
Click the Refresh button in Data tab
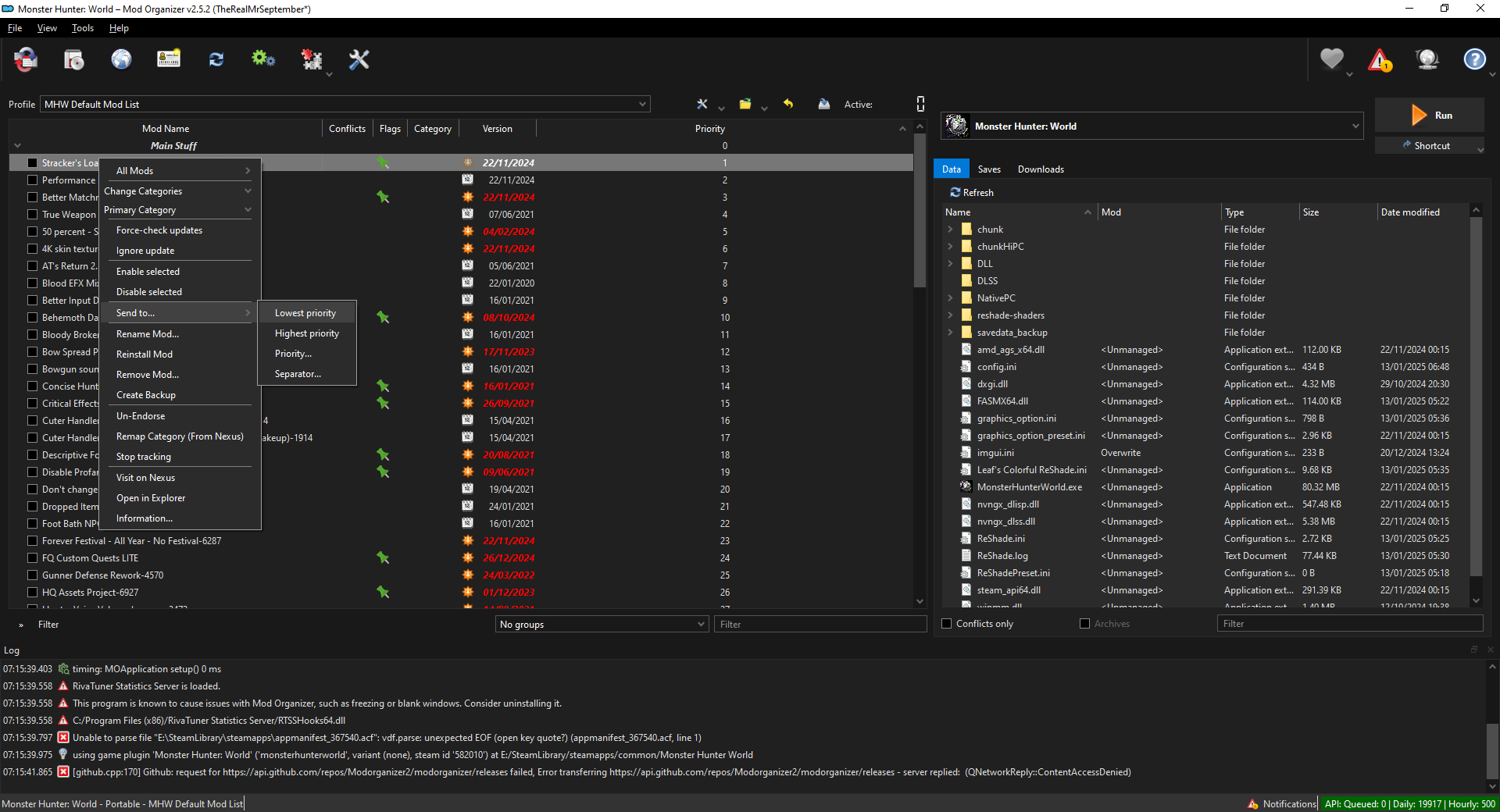pos(972,192)
